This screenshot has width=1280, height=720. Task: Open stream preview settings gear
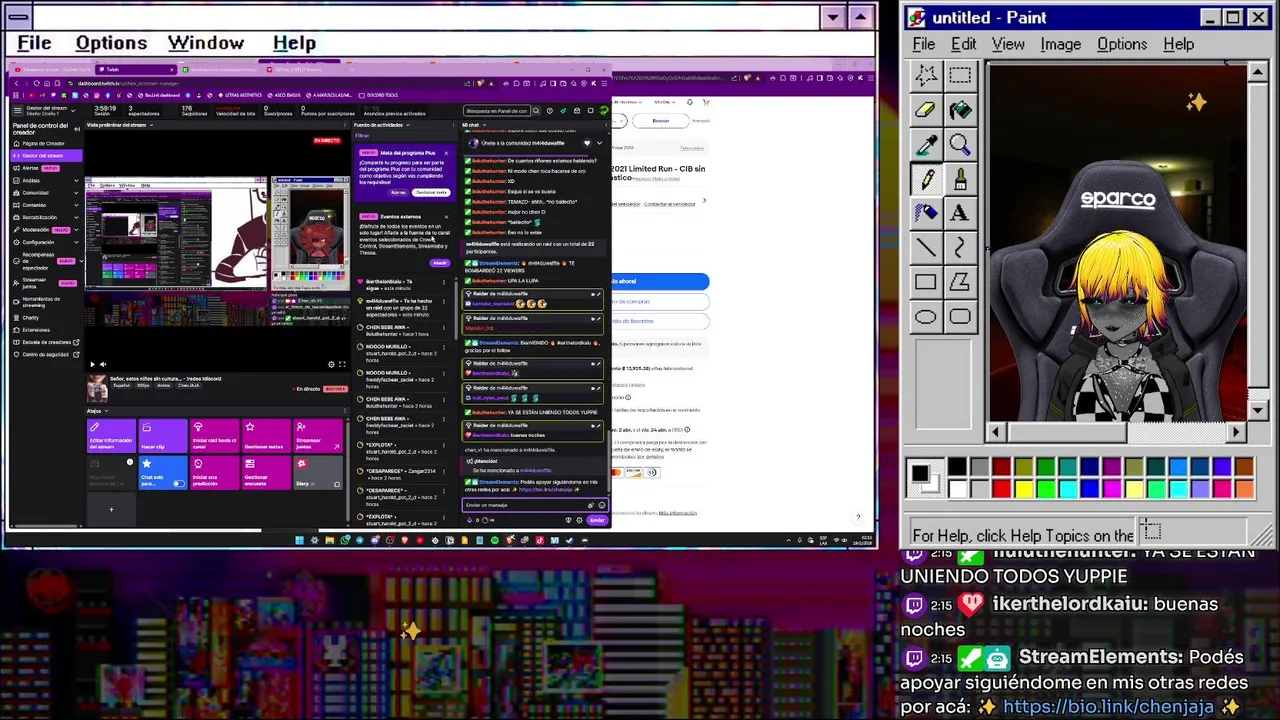331,364
